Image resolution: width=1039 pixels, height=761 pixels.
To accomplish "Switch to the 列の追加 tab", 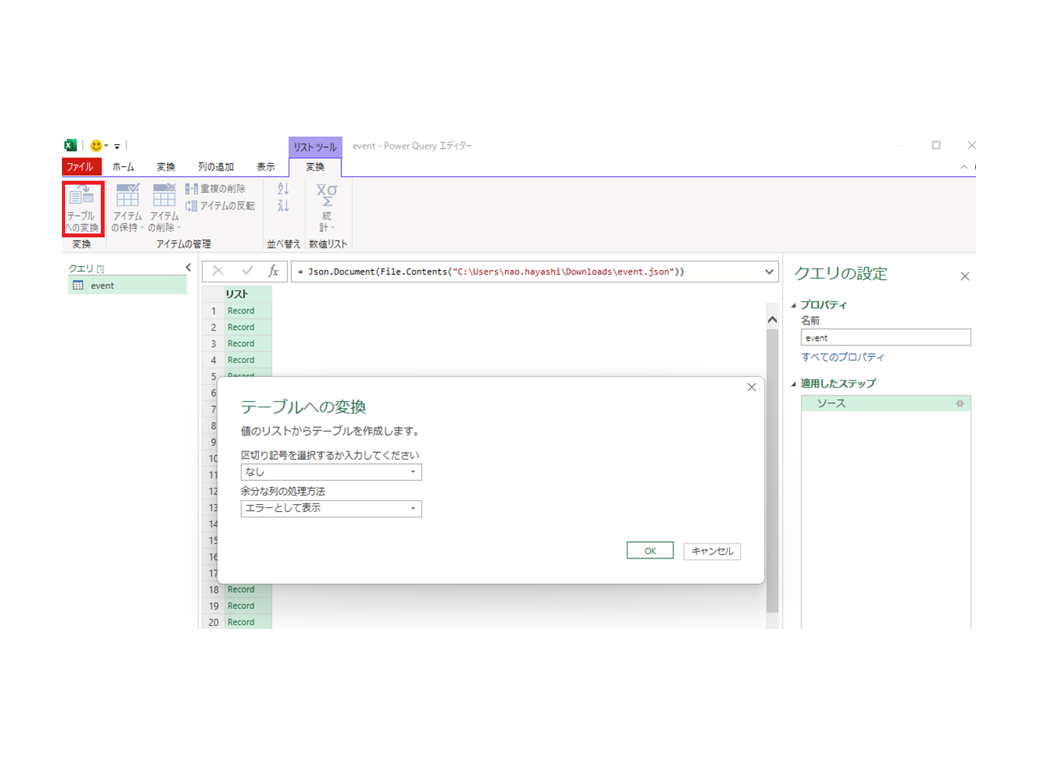I will pyautogui.click(x=216, y=167).
